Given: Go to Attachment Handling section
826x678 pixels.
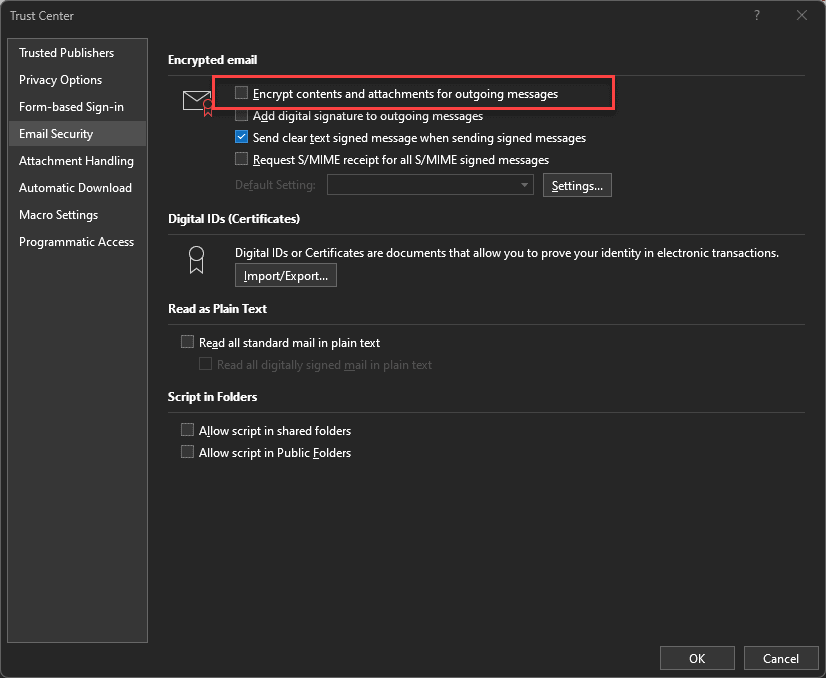Looking at the screenshot, I should tap(76, 161).
